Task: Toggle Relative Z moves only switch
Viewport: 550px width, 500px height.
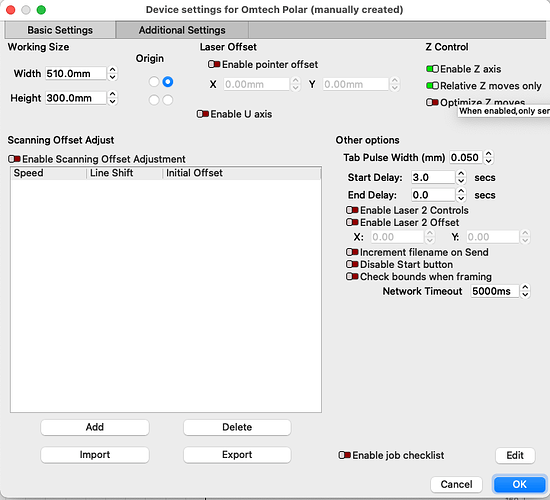Action: click(x=432, y=86)
